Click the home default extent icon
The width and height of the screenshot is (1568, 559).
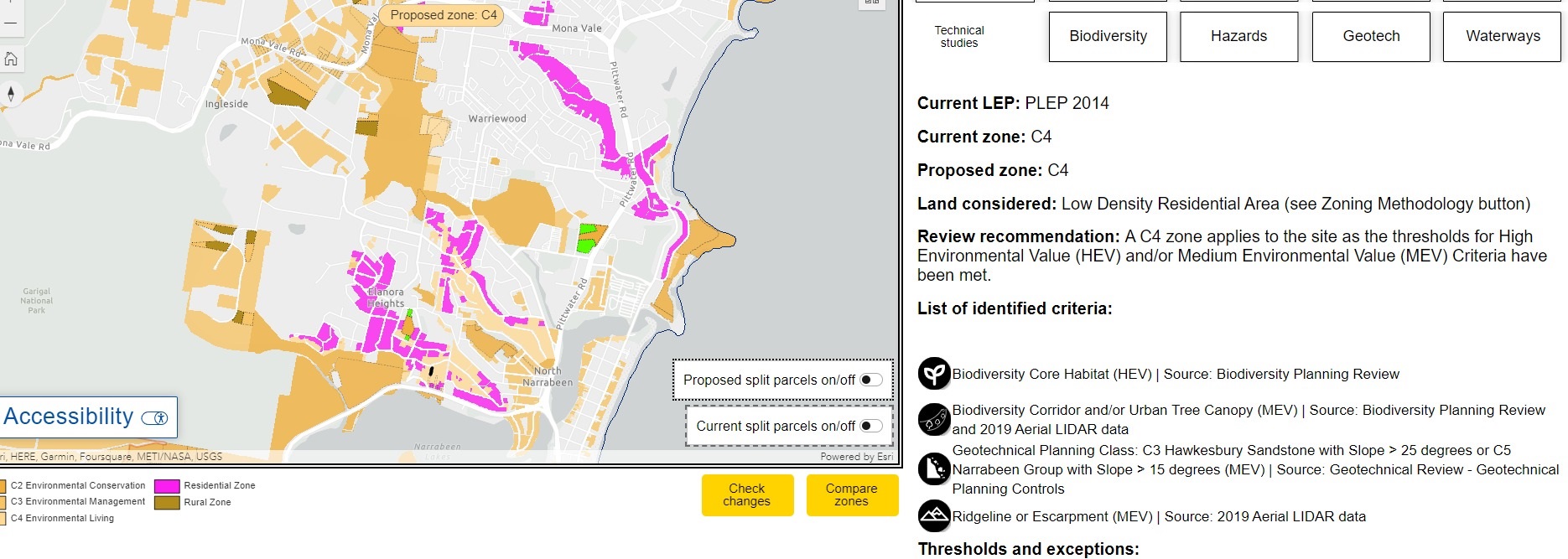[11, 59]
